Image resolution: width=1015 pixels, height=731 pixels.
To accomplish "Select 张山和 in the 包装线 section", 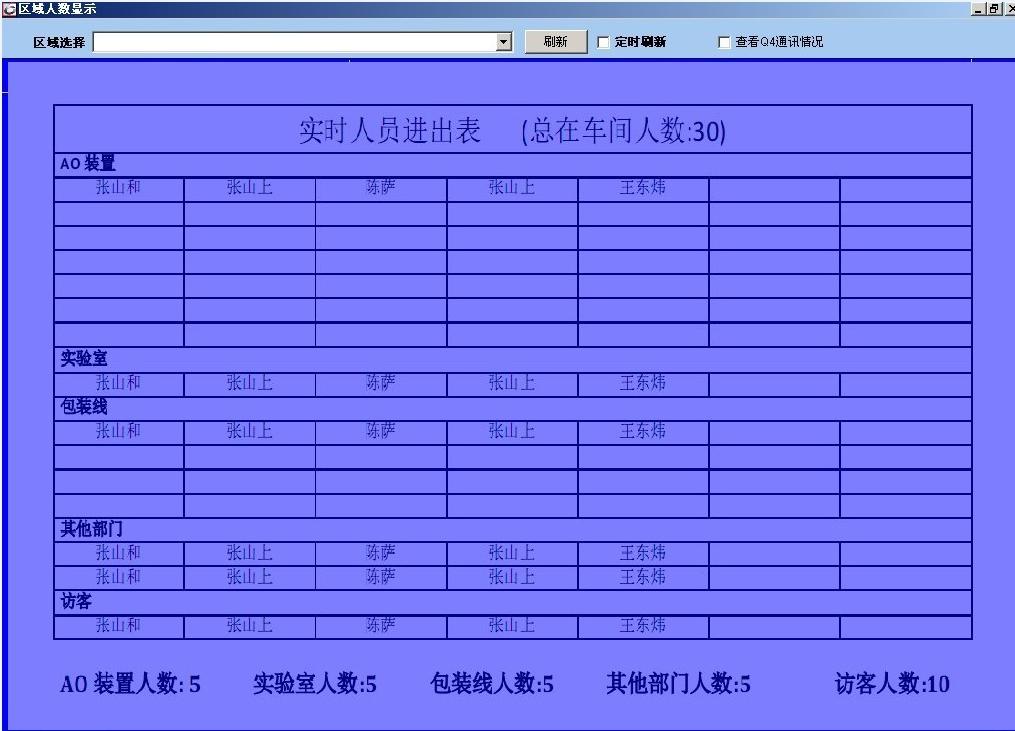I will (x=118, y=431).
